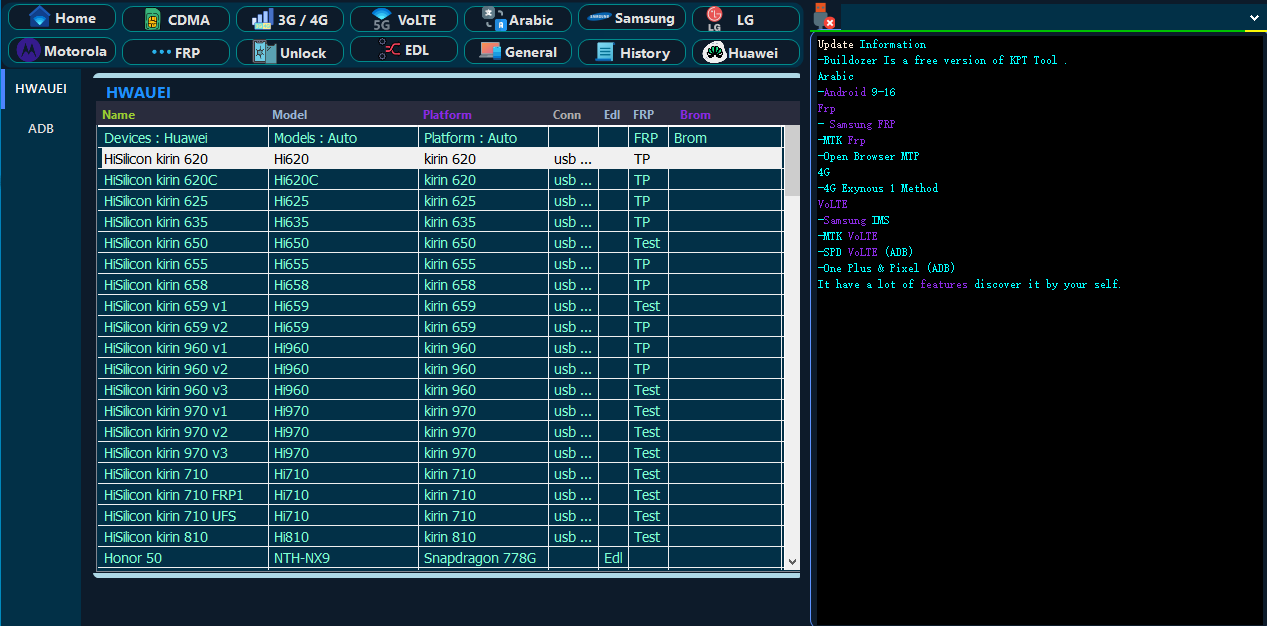This screenshot has width=1267, height=626.
Task: Click the History button's list icon
Action: (604, 52)
